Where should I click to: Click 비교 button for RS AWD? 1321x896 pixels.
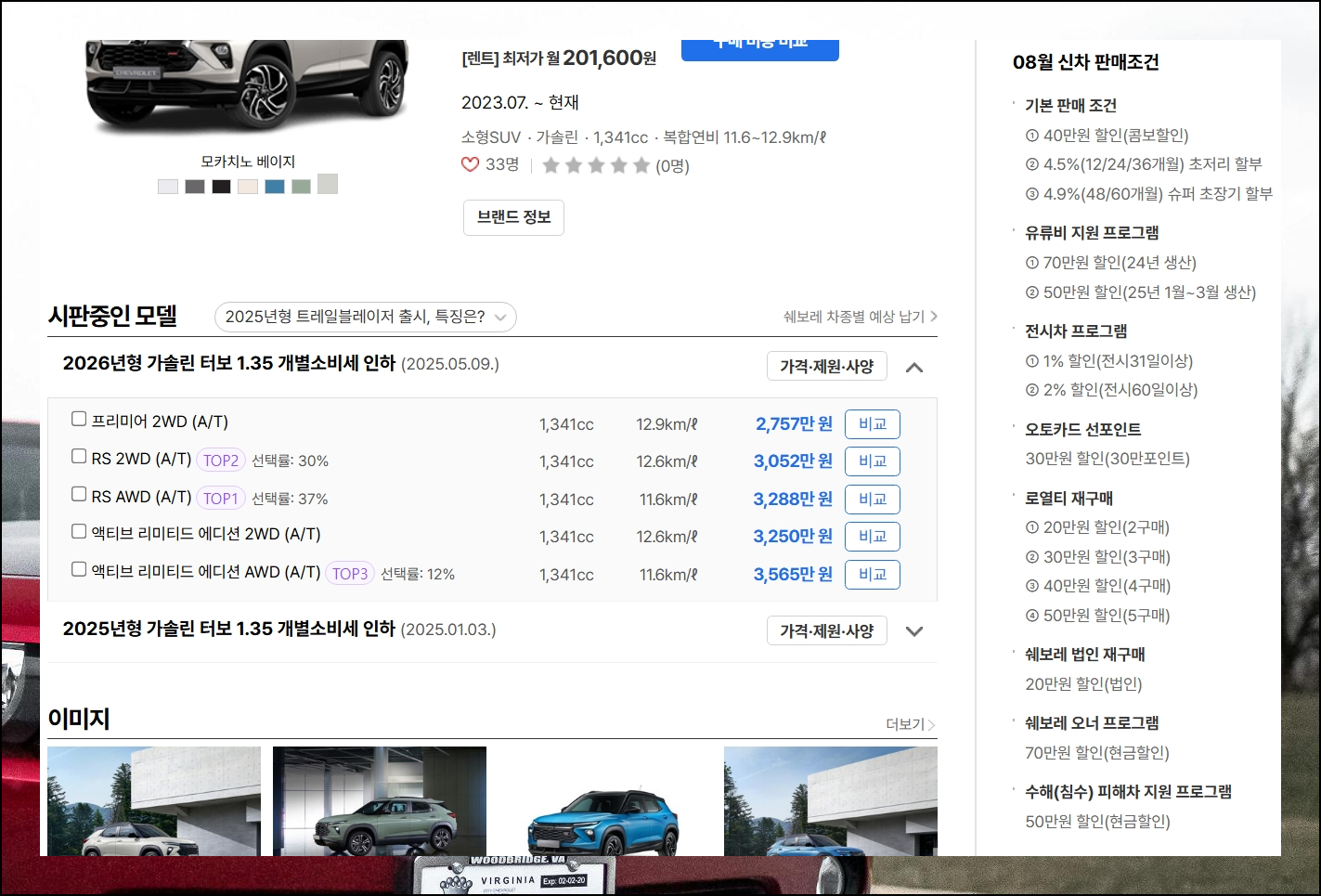[873, 500]
